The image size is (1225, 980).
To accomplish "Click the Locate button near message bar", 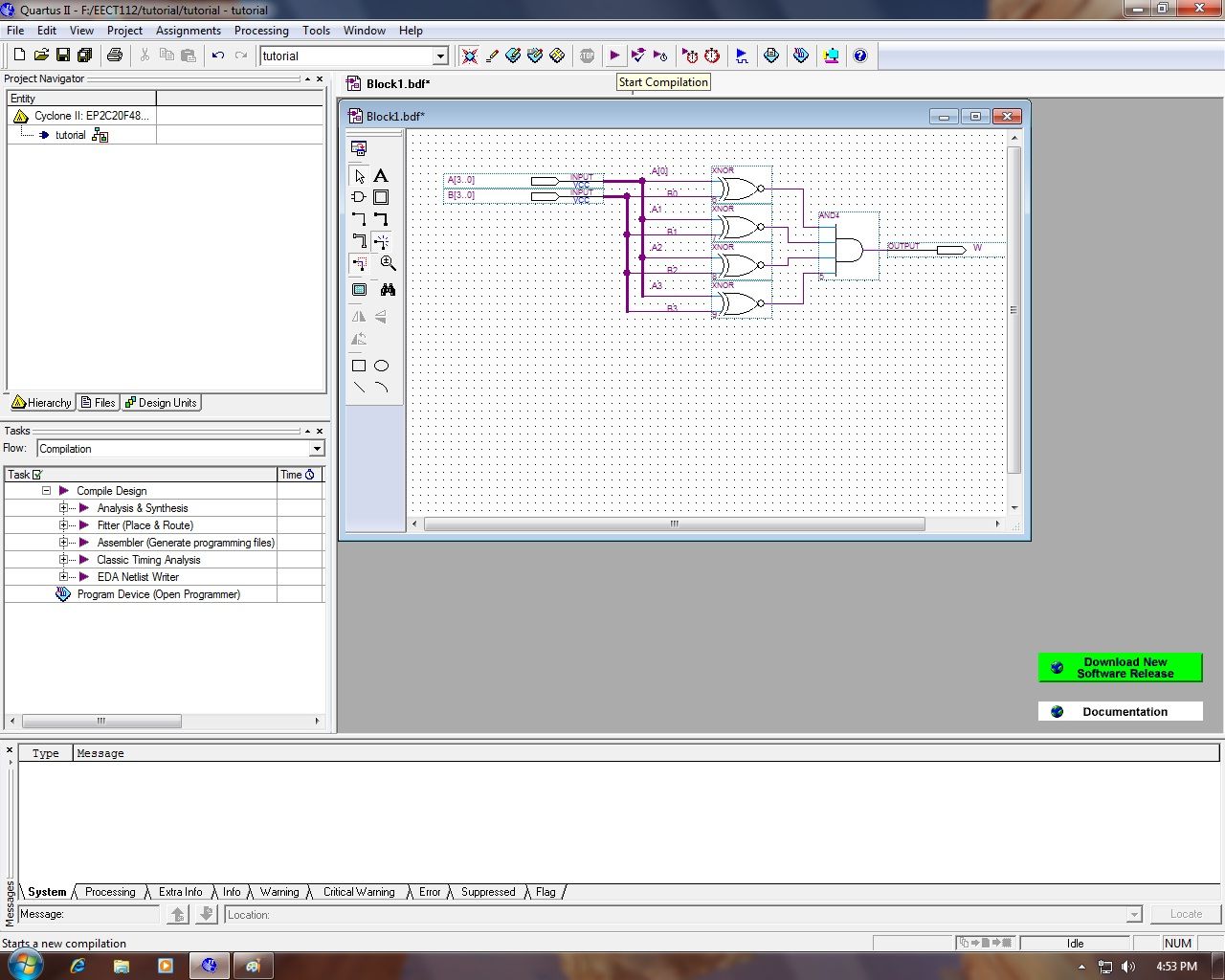I will tap(1185, 914).
